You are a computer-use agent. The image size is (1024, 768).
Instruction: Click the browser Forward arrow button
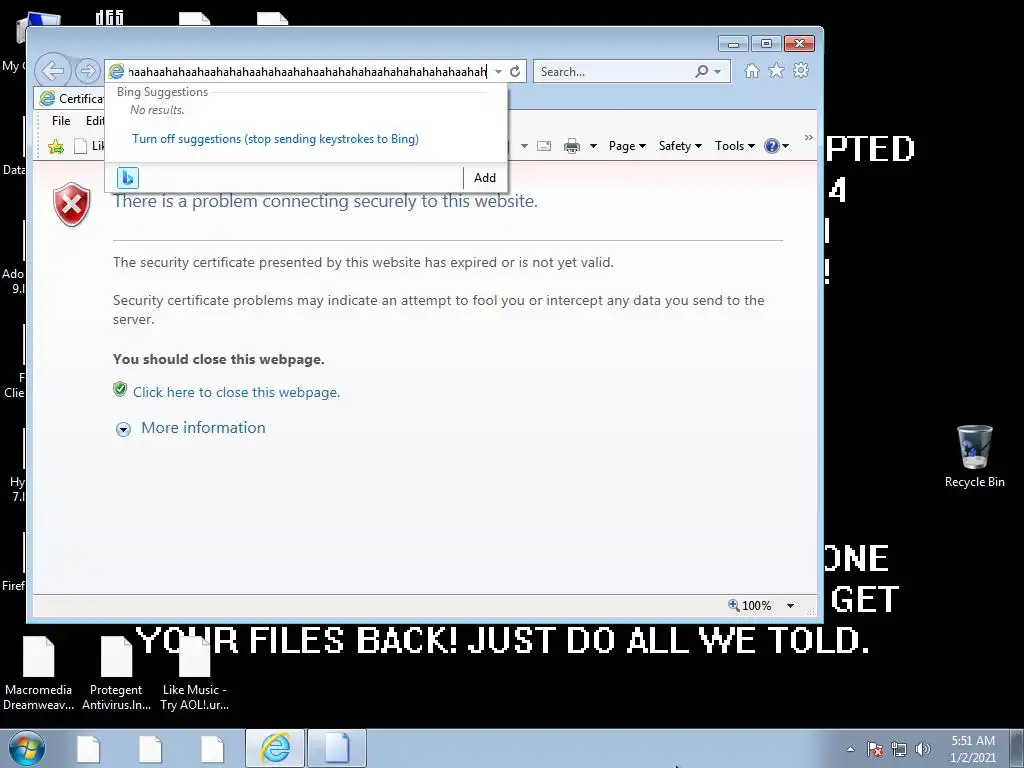[x=88, y=71]
